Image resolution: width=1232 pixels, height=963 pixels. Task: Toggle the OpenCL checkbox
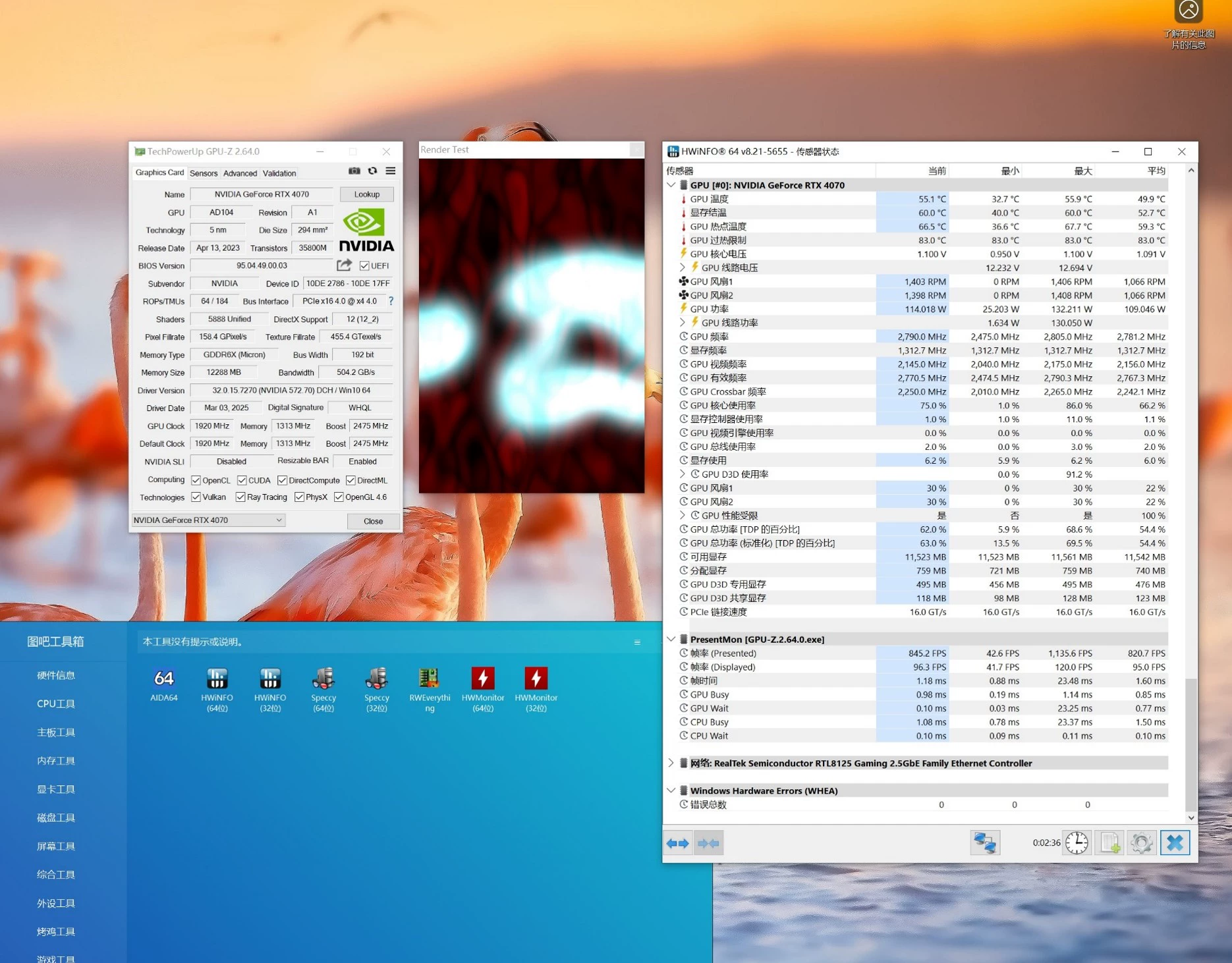tap(196, 480)
